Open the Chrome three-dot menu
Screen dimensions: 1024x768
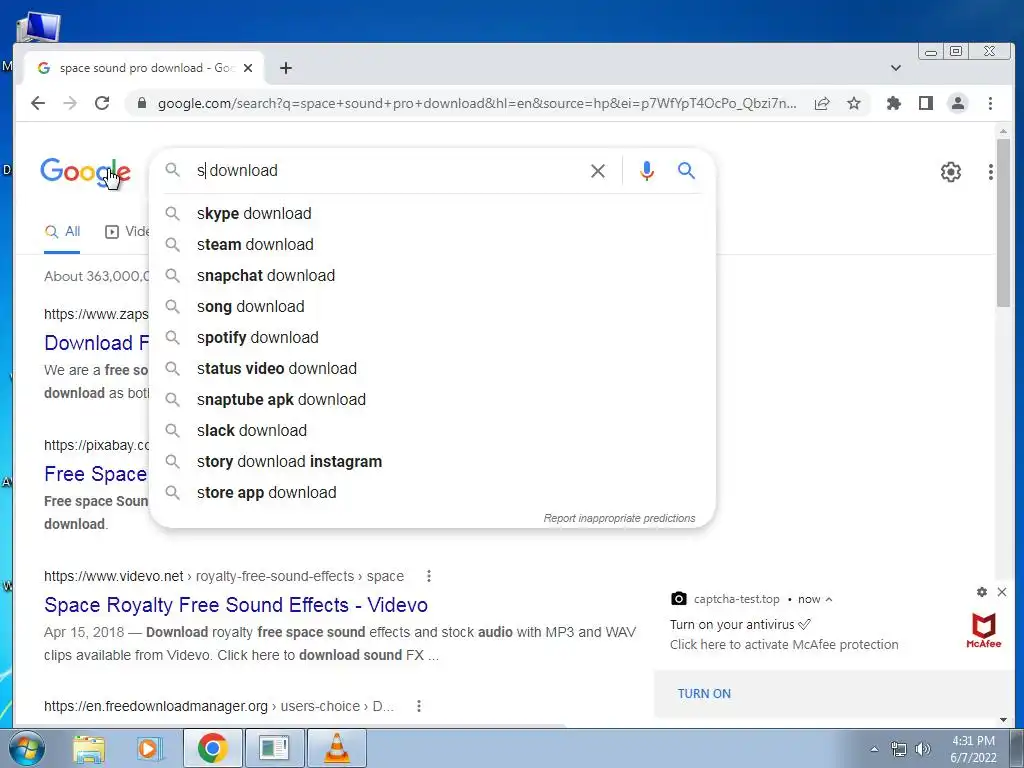pos(990,103)
